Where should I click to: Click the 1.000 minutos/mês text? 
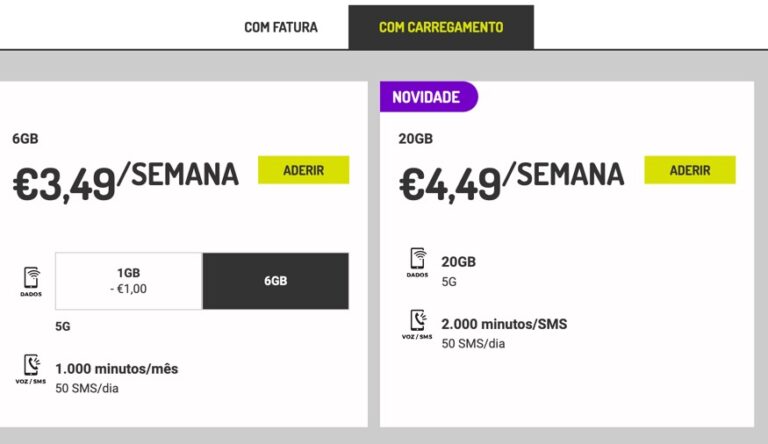pyautogui.click(x=117, y=369)
